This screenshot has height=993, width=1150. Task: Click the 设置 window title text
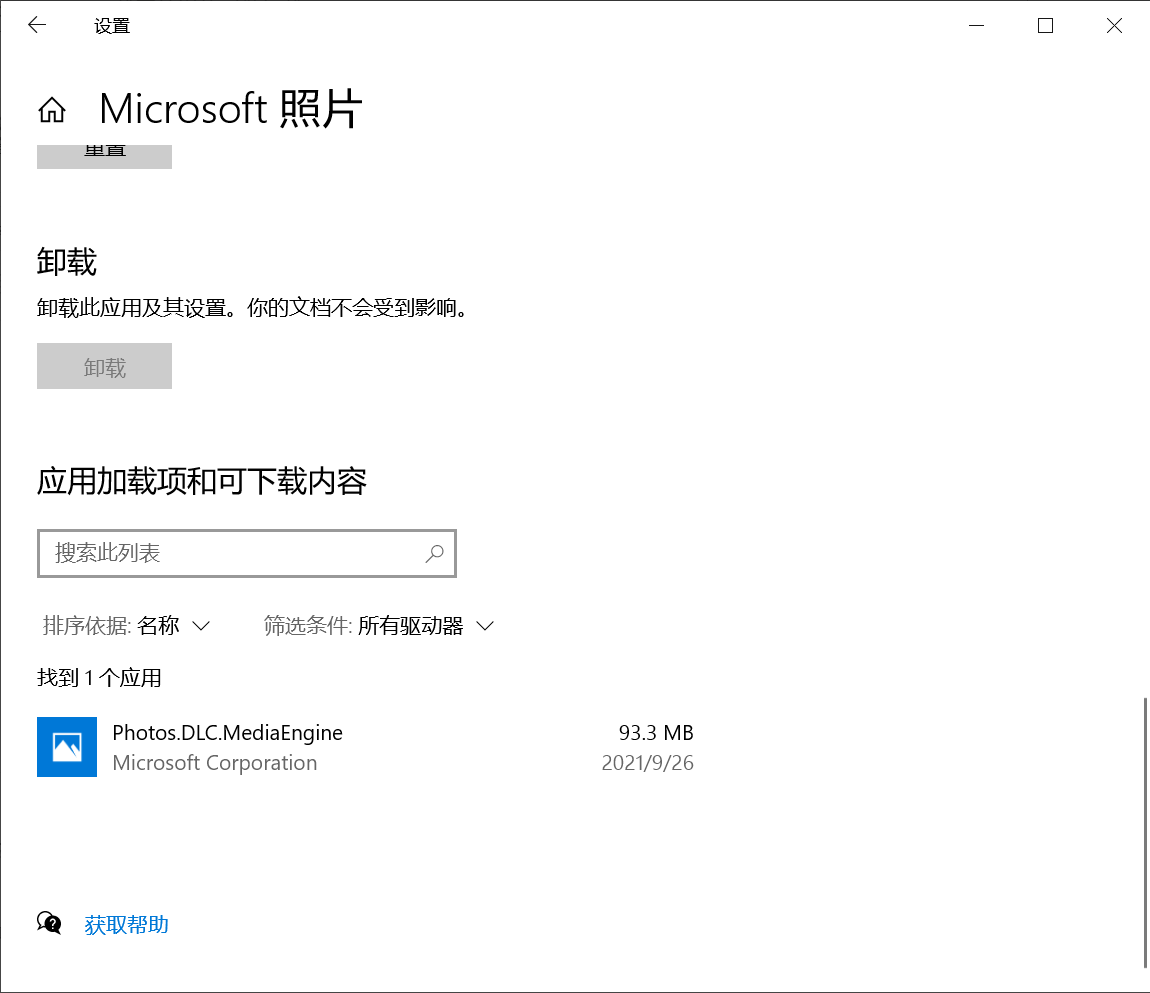(111, 26)
